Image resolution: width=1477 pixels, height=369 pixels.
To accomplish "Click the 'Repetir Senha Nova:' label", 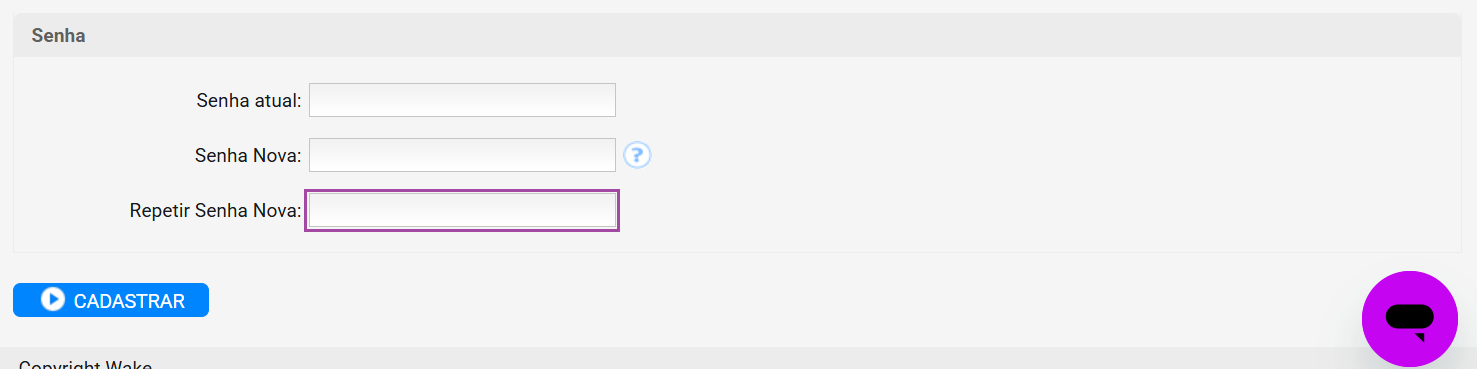I will [x=216, y=211].
